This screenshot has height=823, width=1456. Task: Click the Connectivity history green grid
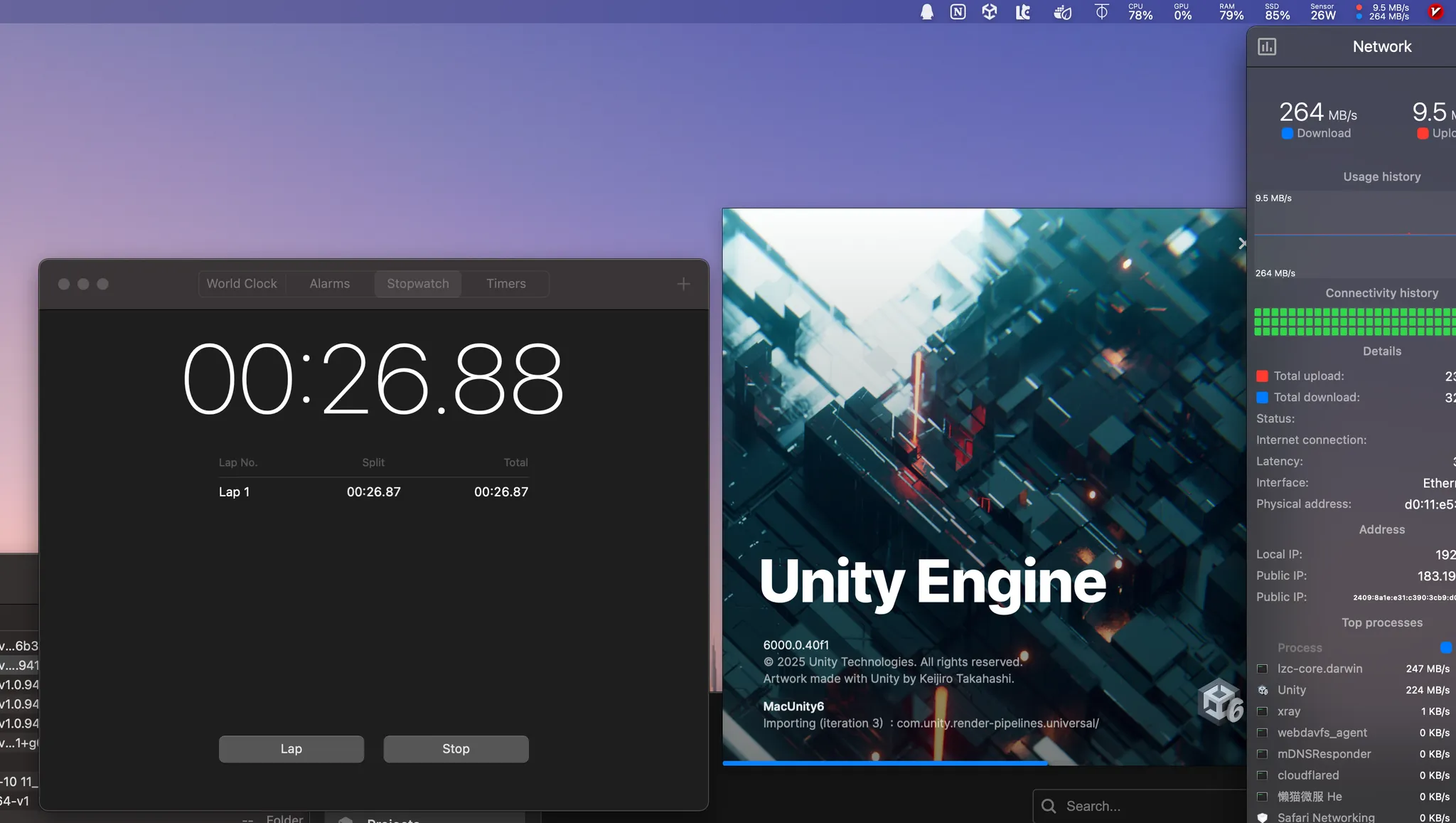pos(1355,322)
